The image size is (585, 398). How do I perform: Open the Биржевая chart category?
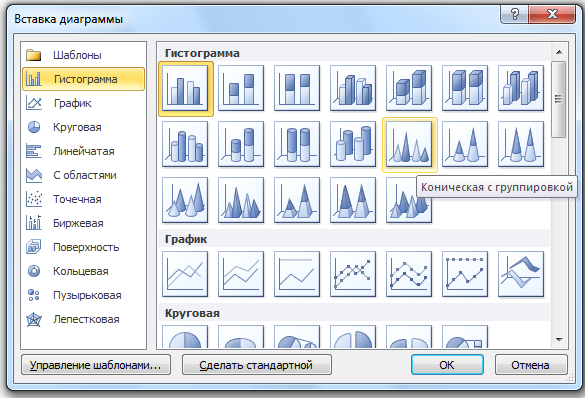pyautogui.click(x=84, y=223)
